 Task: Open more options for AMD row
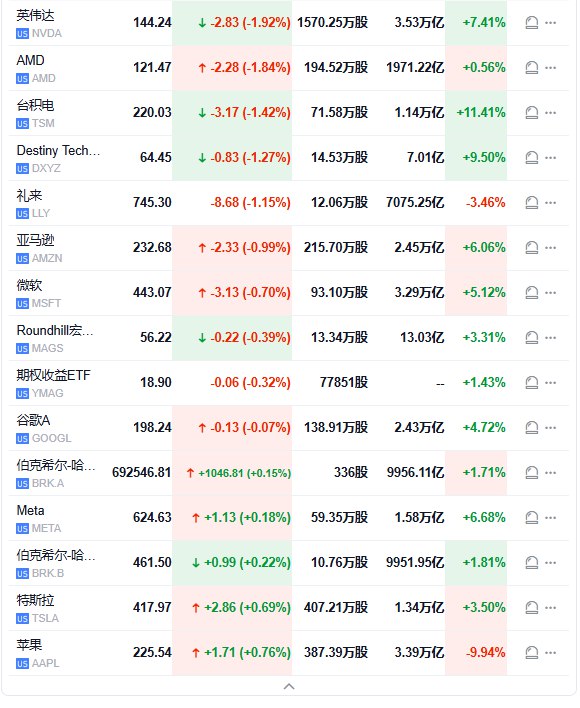coord(551,68)
